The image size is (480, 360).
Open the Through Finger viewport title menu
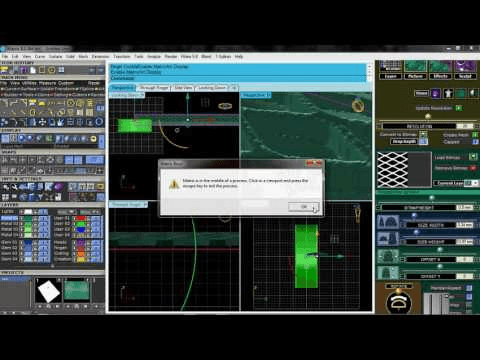[128, 204]
